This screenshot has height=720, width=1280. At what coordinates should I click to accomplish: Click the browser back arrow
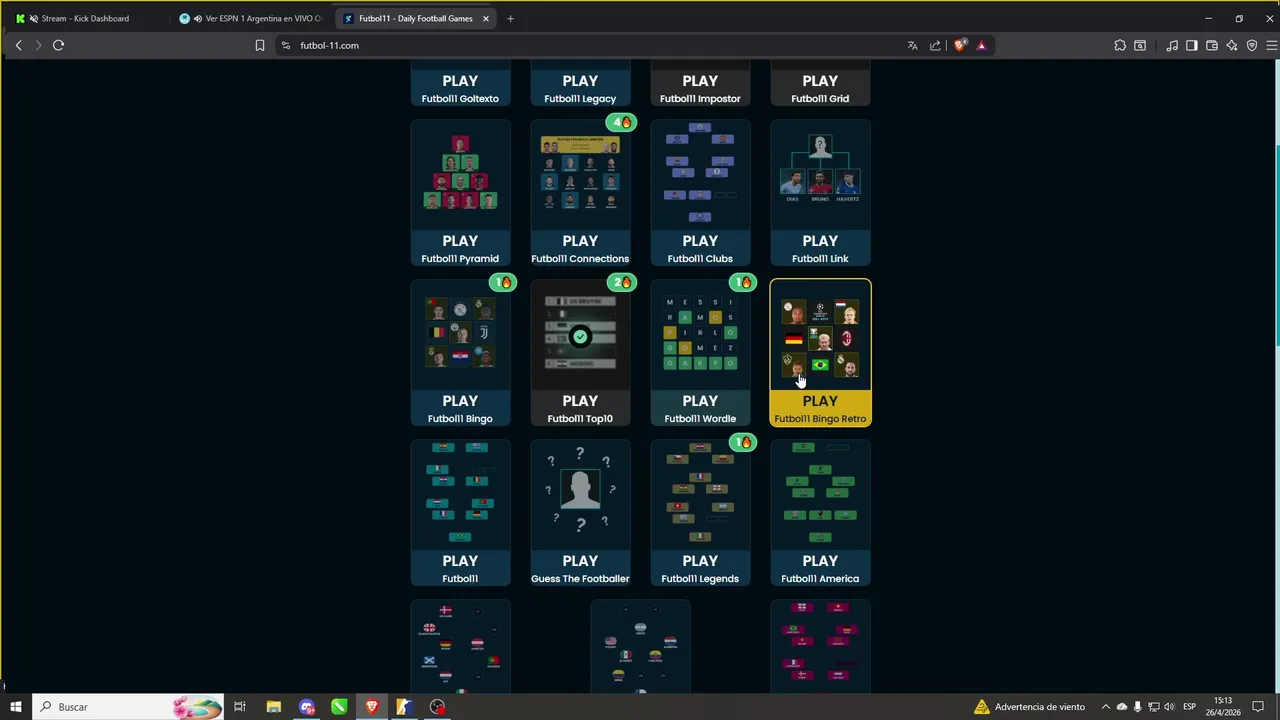pos(18,45)
